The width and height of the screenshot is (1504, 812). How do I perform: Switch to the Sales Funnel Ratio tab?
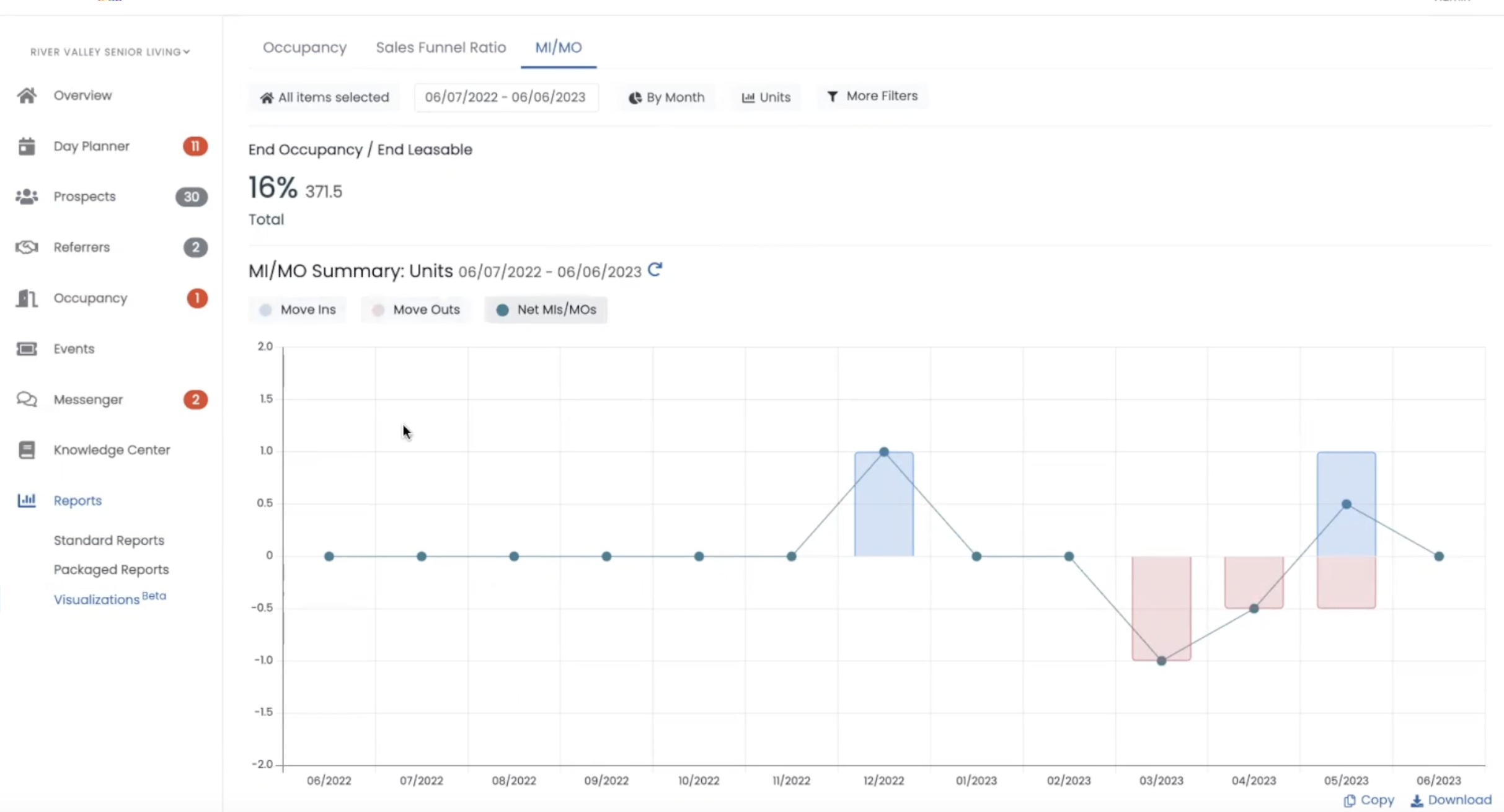(441, 48)
